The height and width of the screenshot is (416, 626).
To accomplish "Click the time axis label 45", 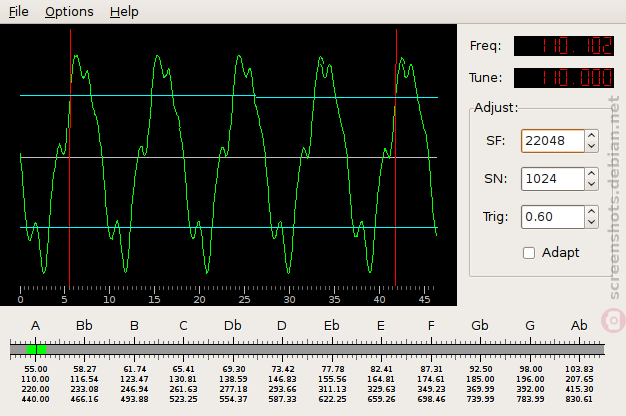I will (x=425, y=299).
